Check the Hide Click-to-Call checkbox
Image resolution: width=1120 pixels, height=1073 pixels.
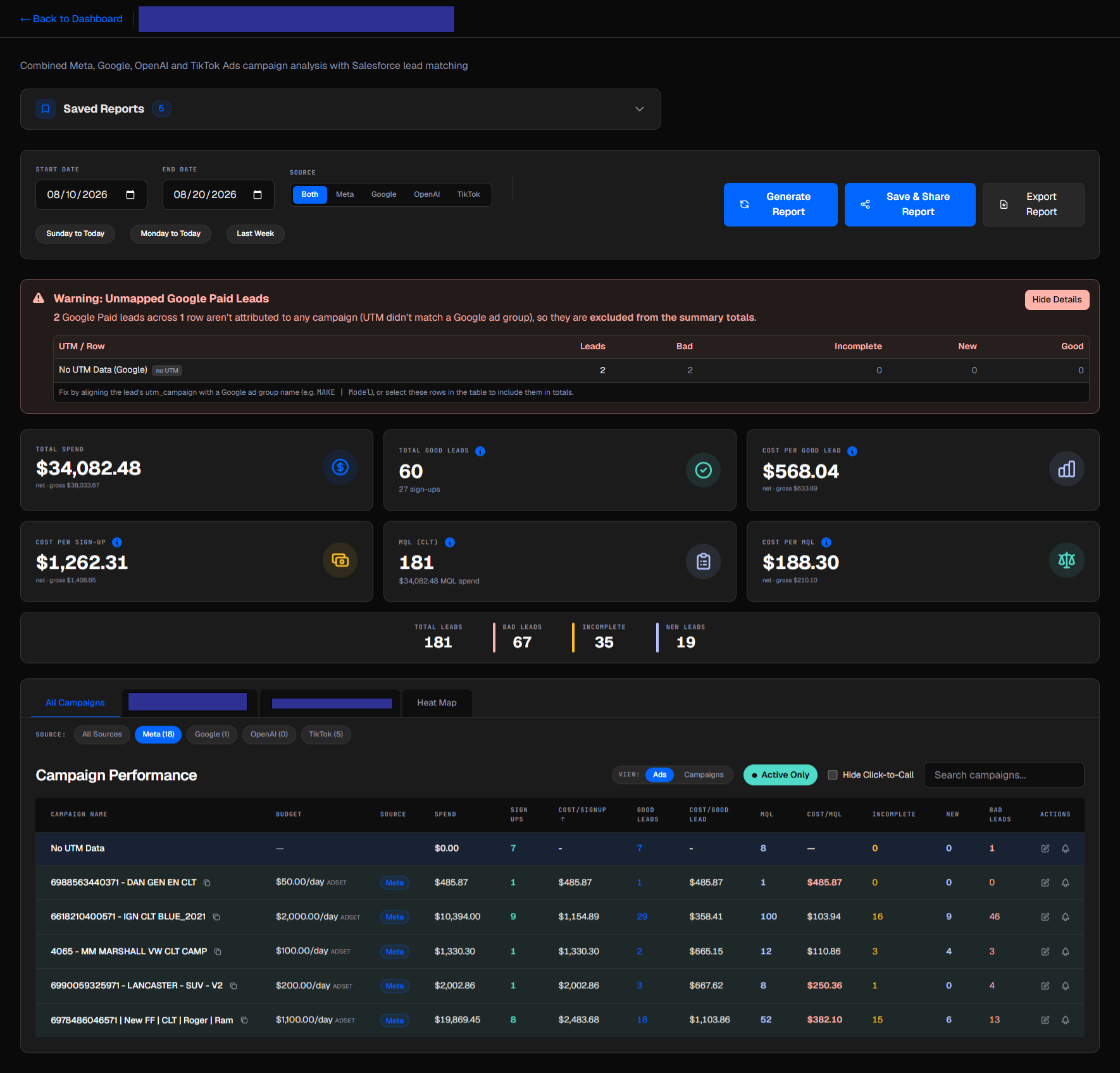tap(833, 775)
